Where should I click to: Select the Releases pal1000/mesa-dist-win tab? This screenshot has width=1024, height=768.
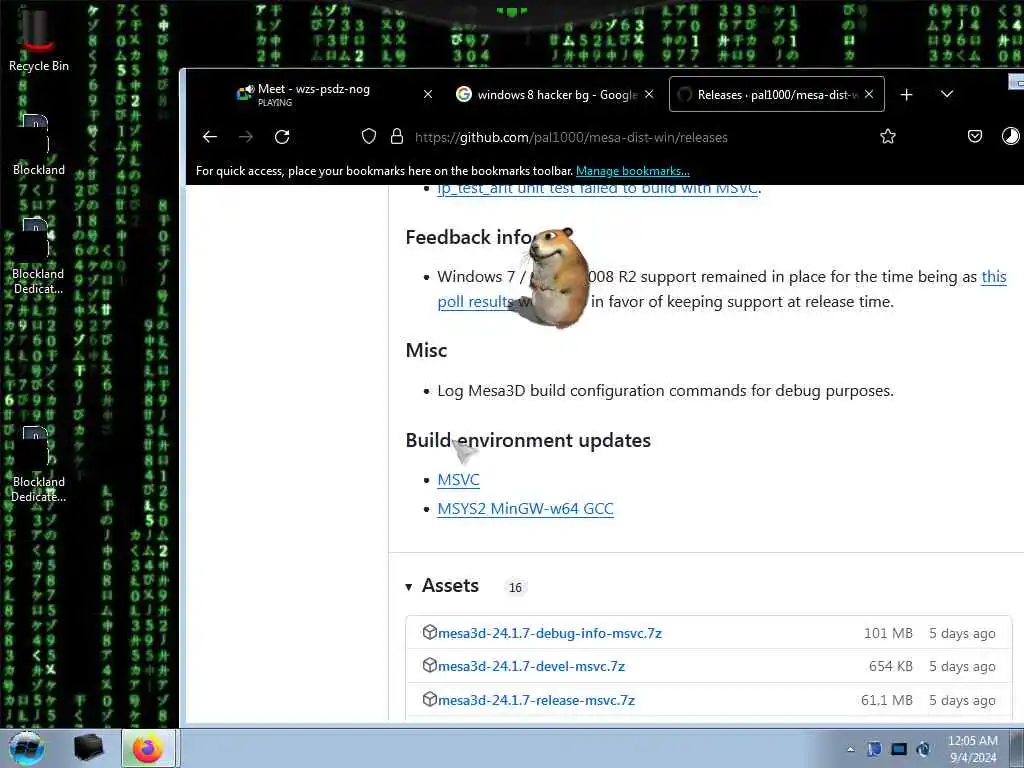[776, 95]
